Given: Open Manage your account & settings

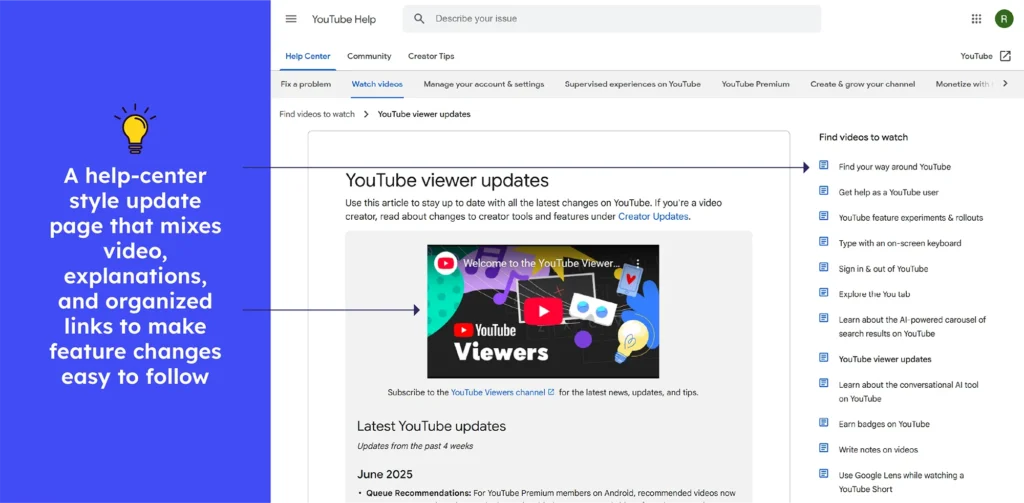Looking at the screenshot, I should point(483,84).
